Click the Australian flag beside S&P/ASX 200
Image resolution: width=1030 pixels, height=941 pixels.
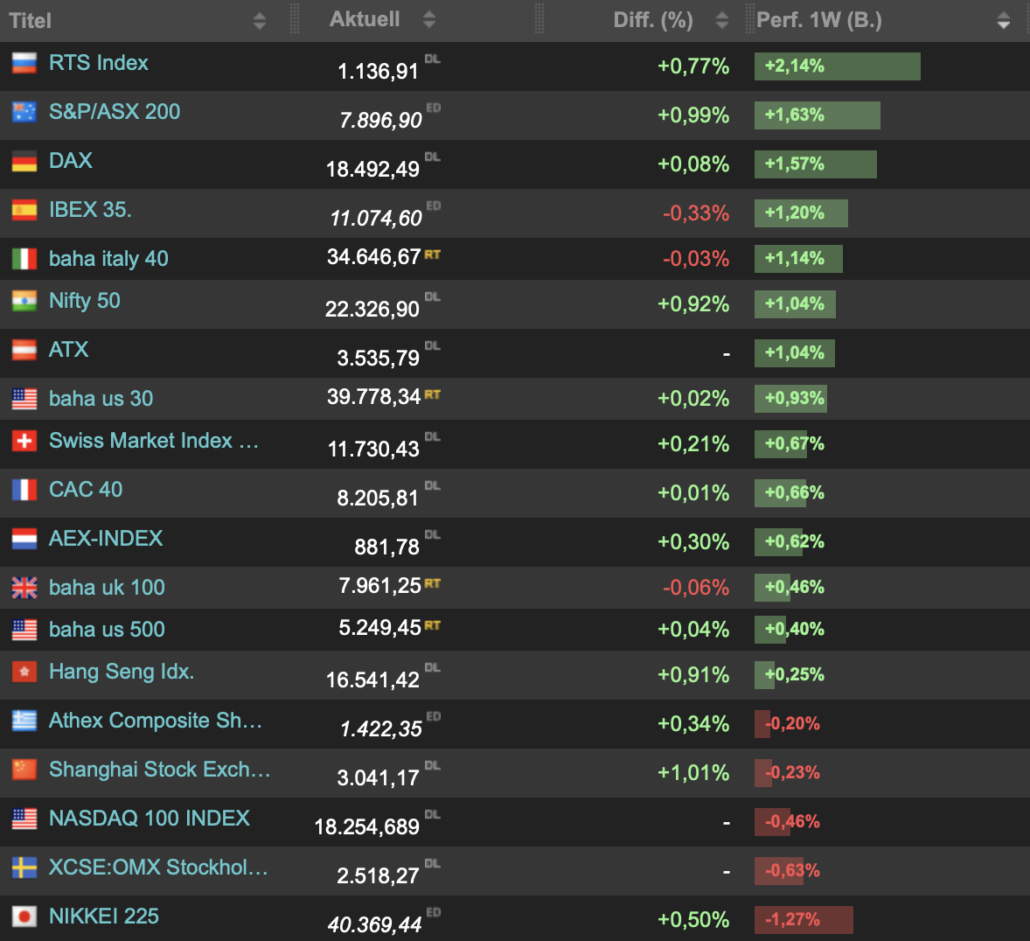[24, 112]
